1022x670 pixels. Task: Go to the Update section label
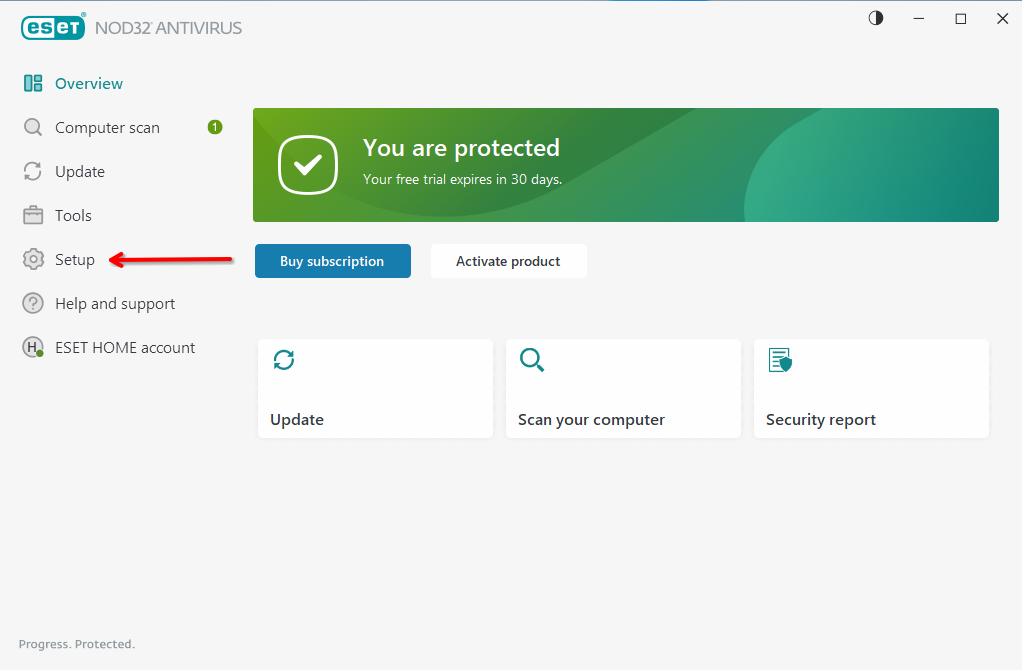pyautogui.click(x=80, y=172)
